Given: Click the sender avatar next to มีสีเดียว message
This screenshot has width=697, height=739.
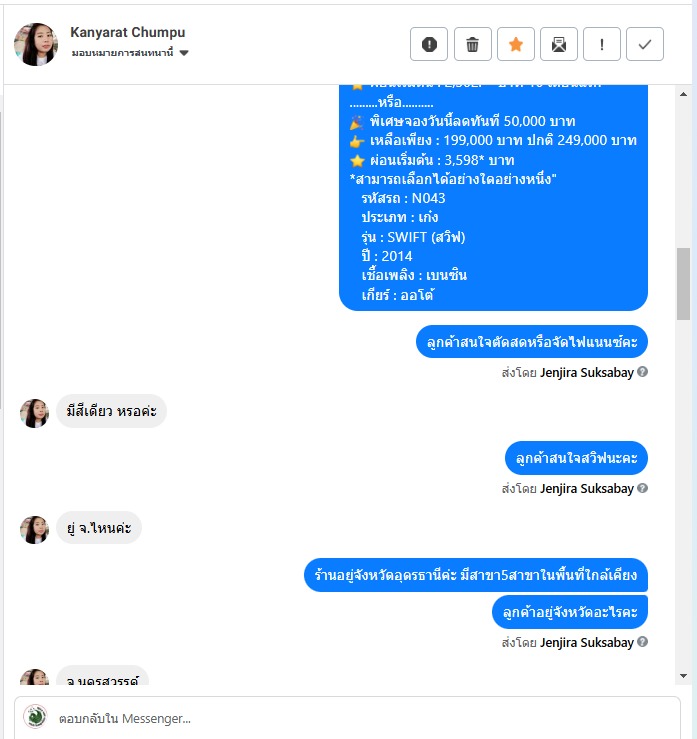Looking at the screenshot, I should [34, 413].
